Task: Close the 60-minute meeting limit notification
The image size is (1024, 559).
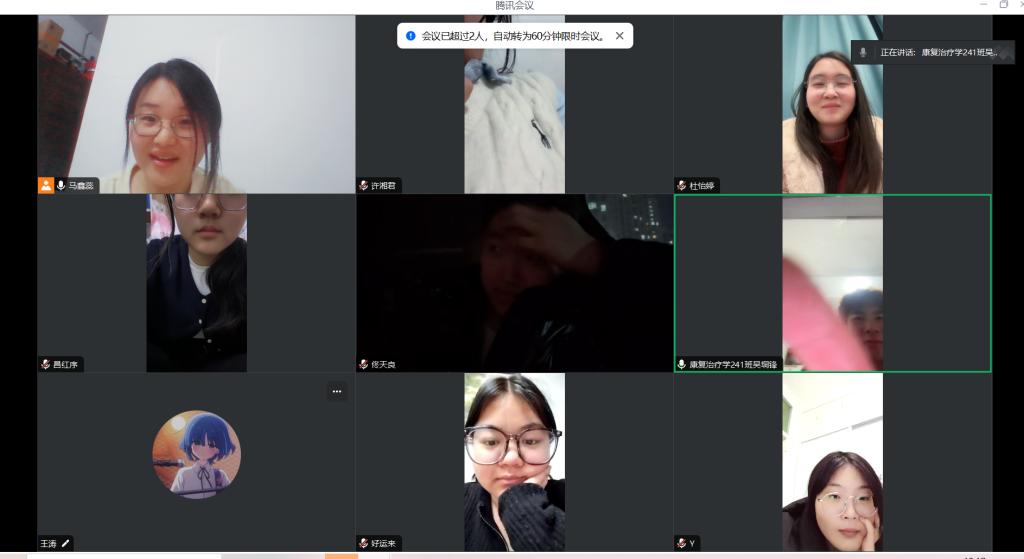Action: [x=619, y=36]
